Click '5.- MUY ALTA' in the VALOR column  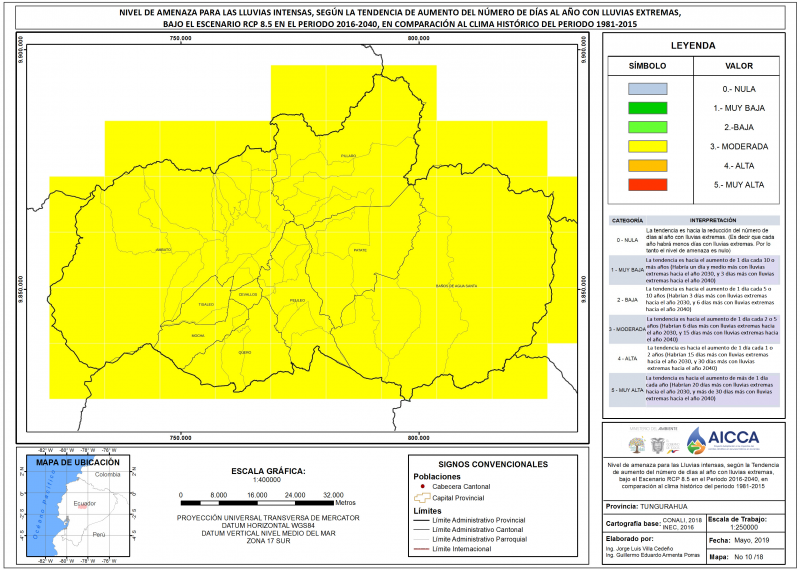point(739,185)
